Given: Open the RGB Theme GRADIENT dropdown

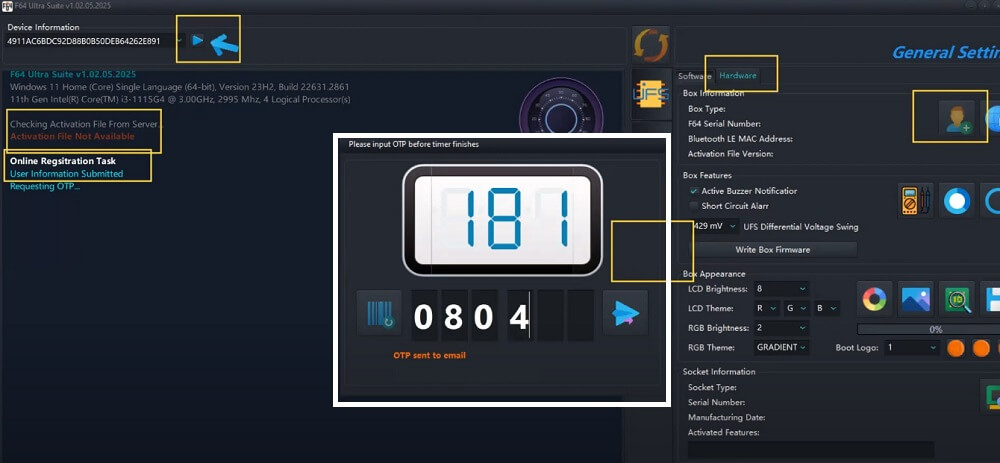Looking at the screenshot, I should point(781,348).
